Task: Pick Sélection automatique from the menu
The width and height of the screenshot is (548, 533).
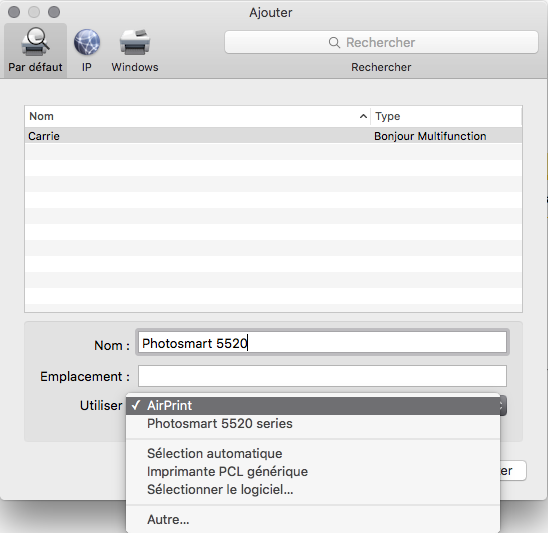Action: [313, 454]
